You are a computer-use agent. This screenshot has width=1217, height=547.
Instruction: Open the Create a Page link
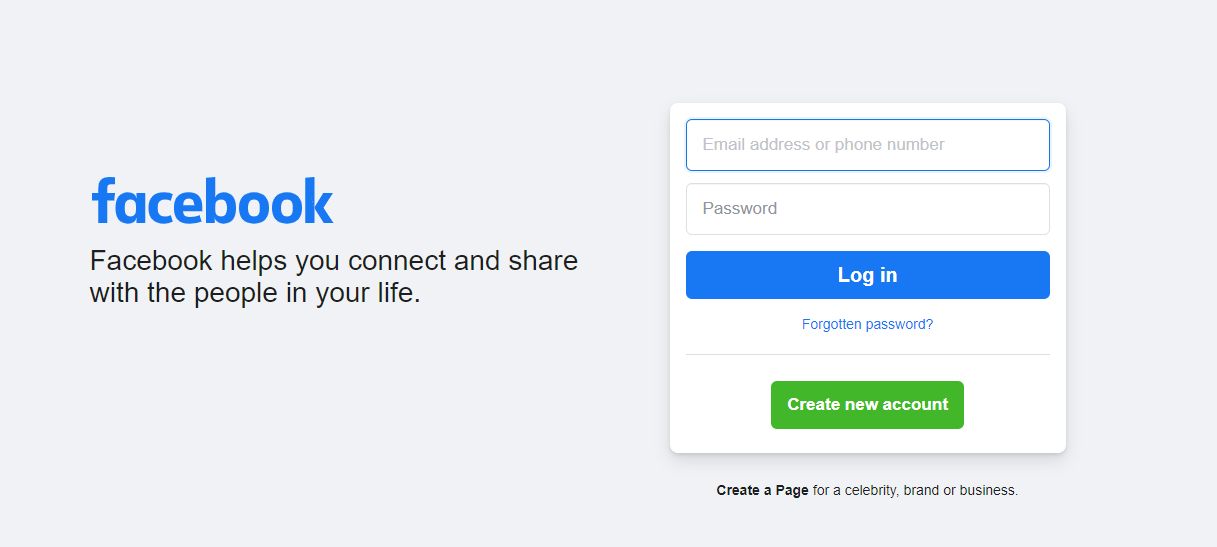pos(762,491)
